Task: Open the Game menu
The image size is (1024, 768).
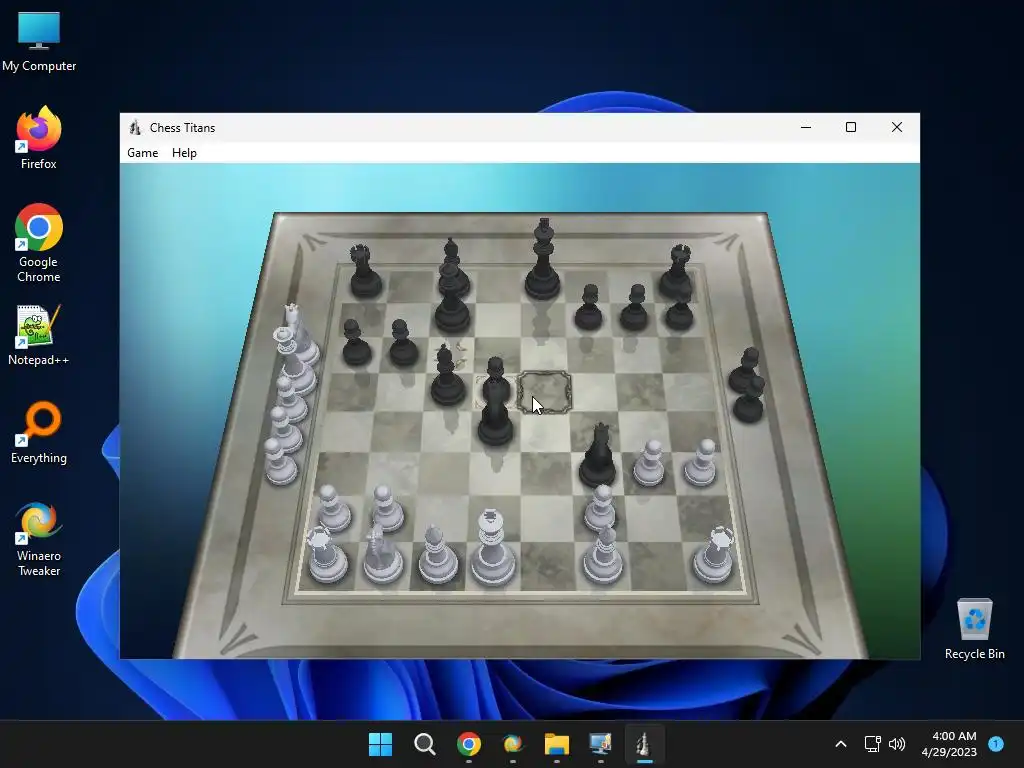Action: [x=142, y=153]
